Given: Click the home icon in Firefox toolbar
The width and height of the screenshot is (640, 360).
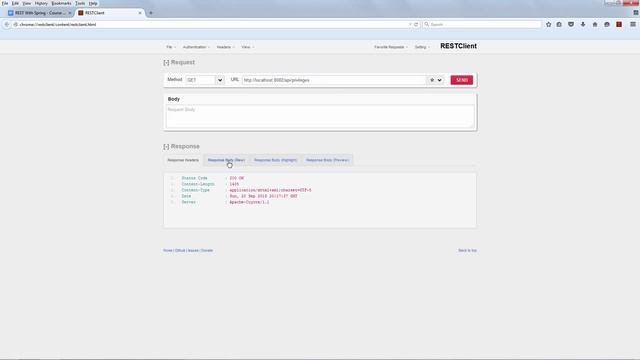Looking at the screenshot, I should pos(595,24).
